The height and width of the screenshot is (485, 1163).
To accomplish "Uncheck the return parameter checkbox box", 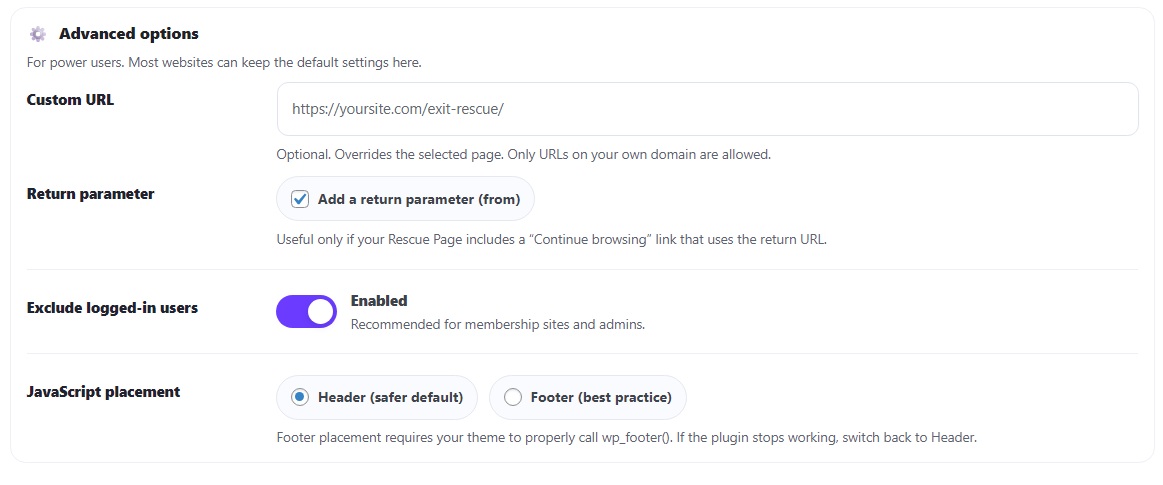I will (x=300, y=199).
